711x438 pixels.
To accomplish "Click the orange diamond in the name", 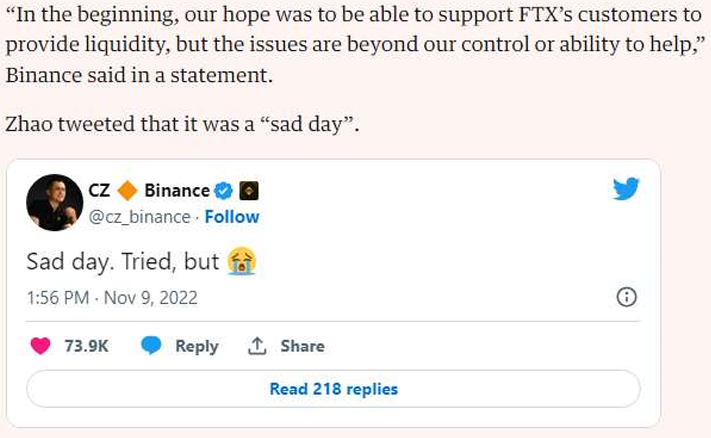I will tap(127, 191).
